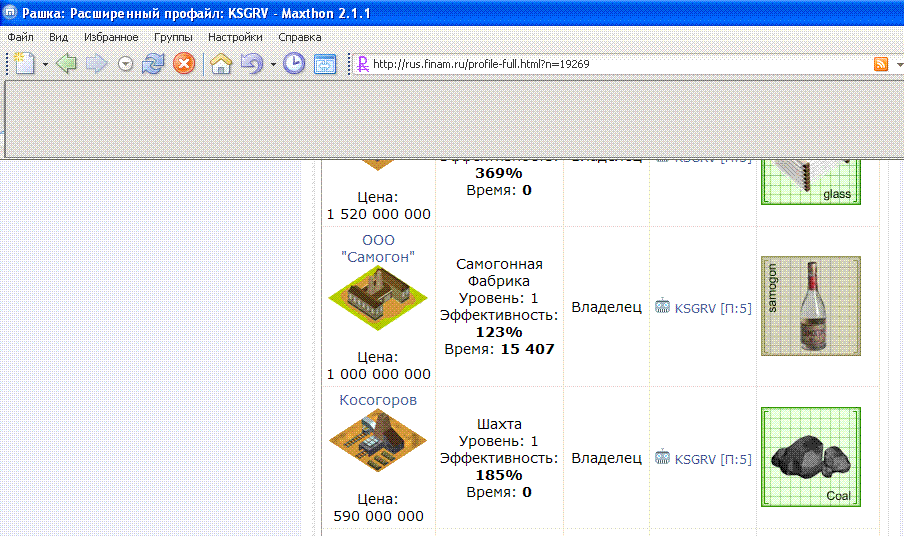Stop loading with red X

click(184, 63)
